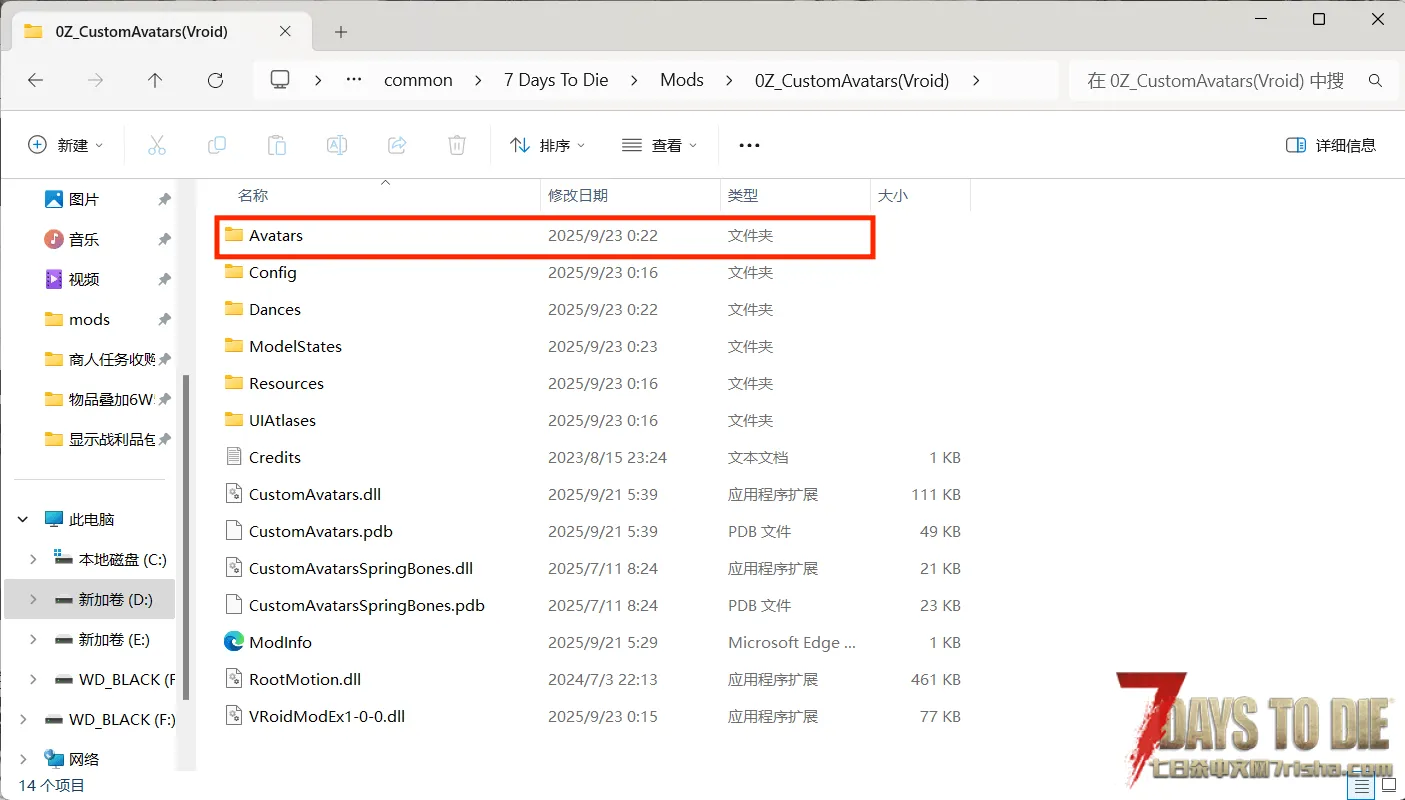Open the more options ellipsis menu

click(749, 145)
